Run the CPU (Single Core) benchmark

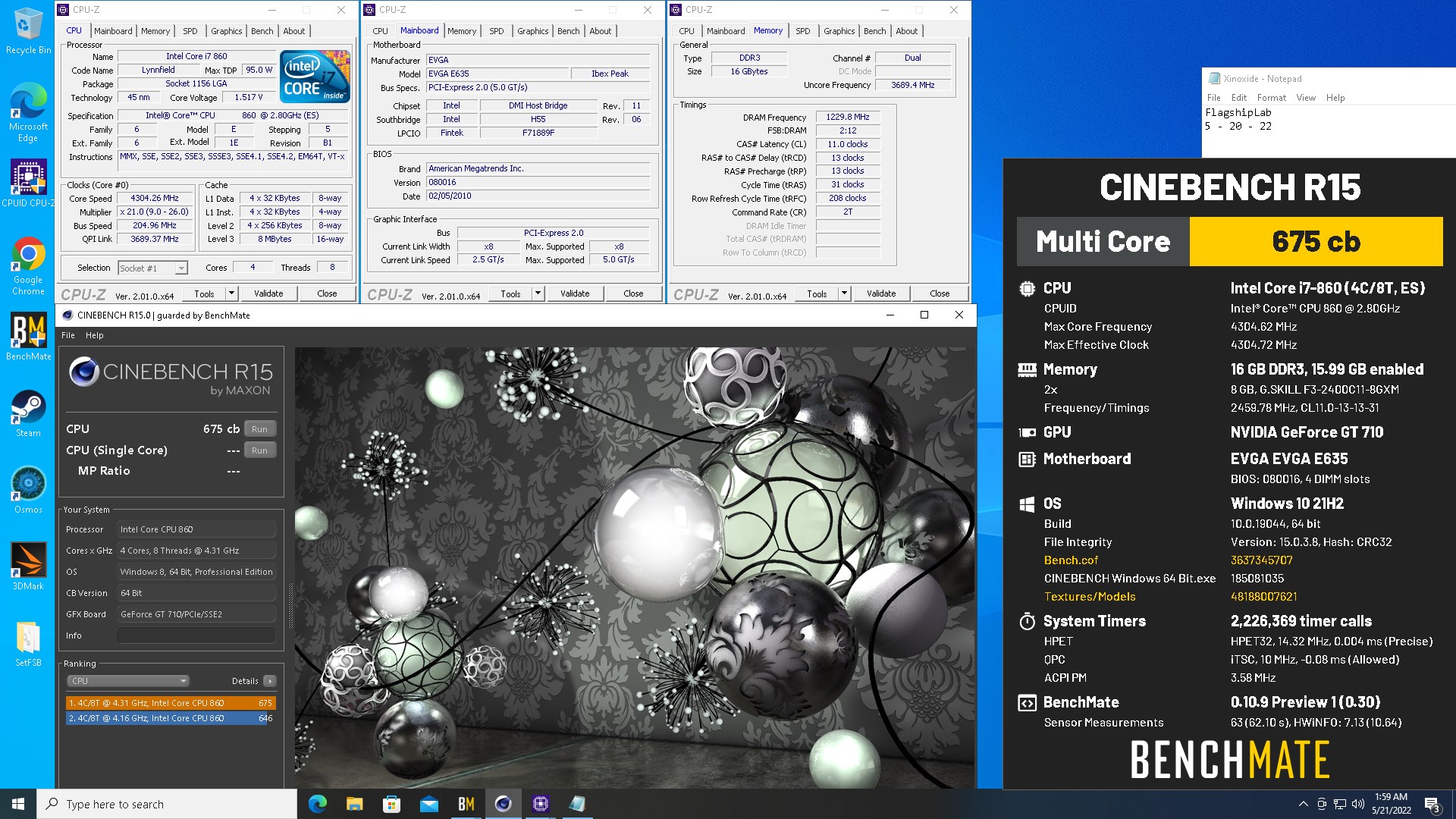tap(260, 450)
